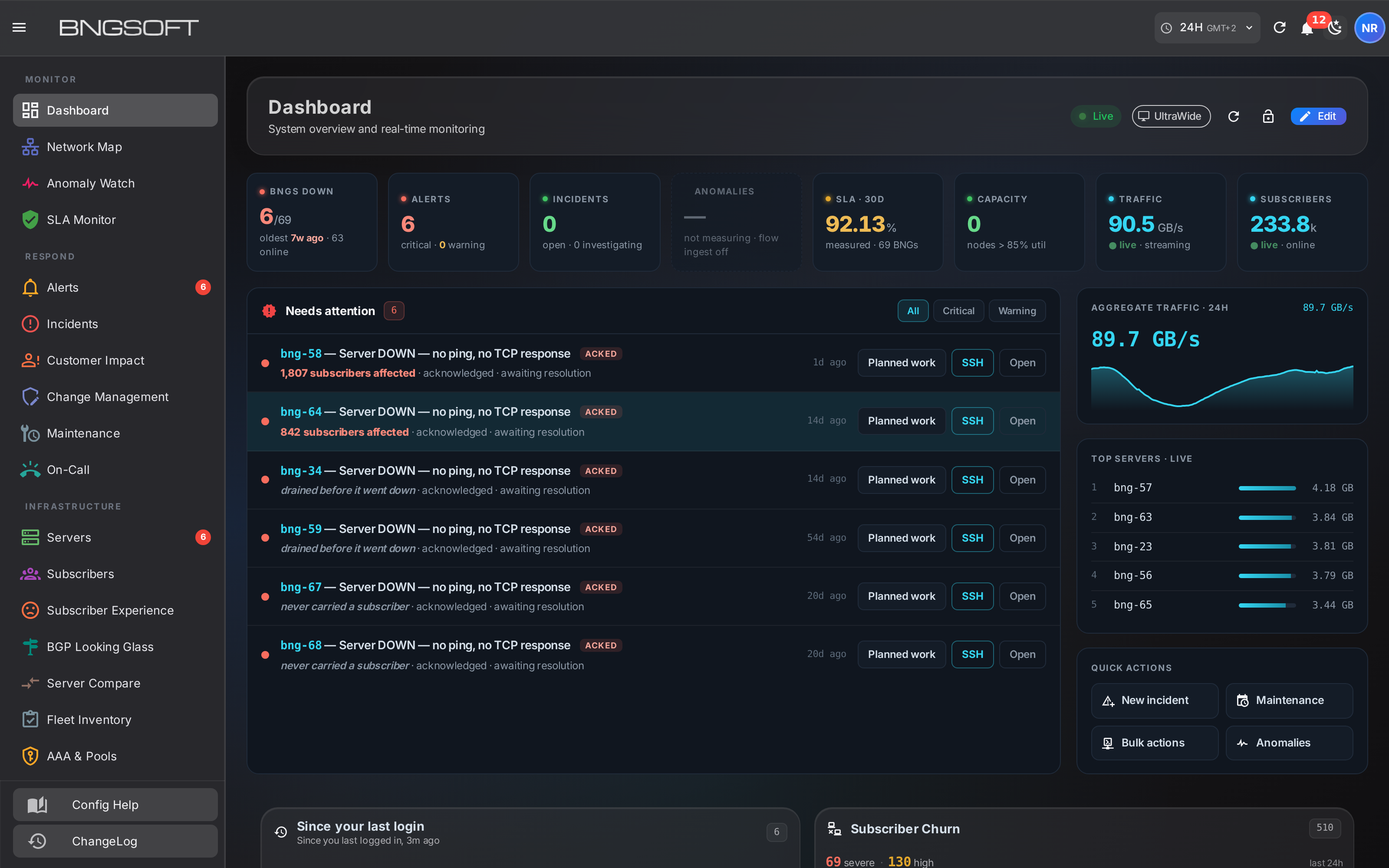Filter by Warning tab
The height and width of the screenshot is (868, 1389).
pyautogui.click(x=1017, y=311)
